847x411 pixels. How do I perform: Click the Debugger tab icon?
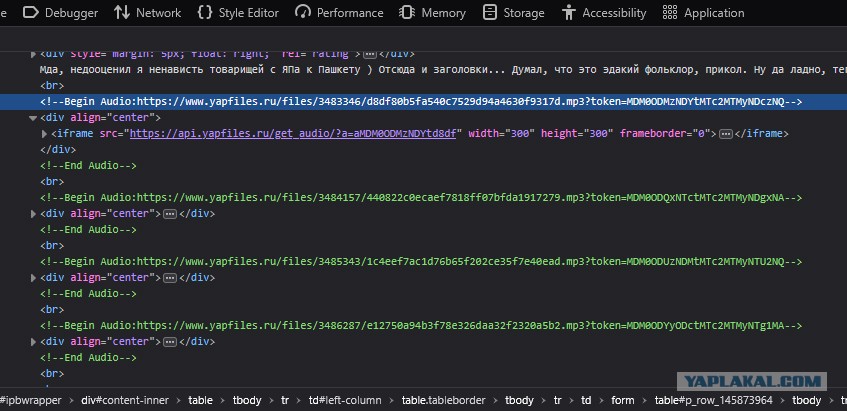click(31, 13)
